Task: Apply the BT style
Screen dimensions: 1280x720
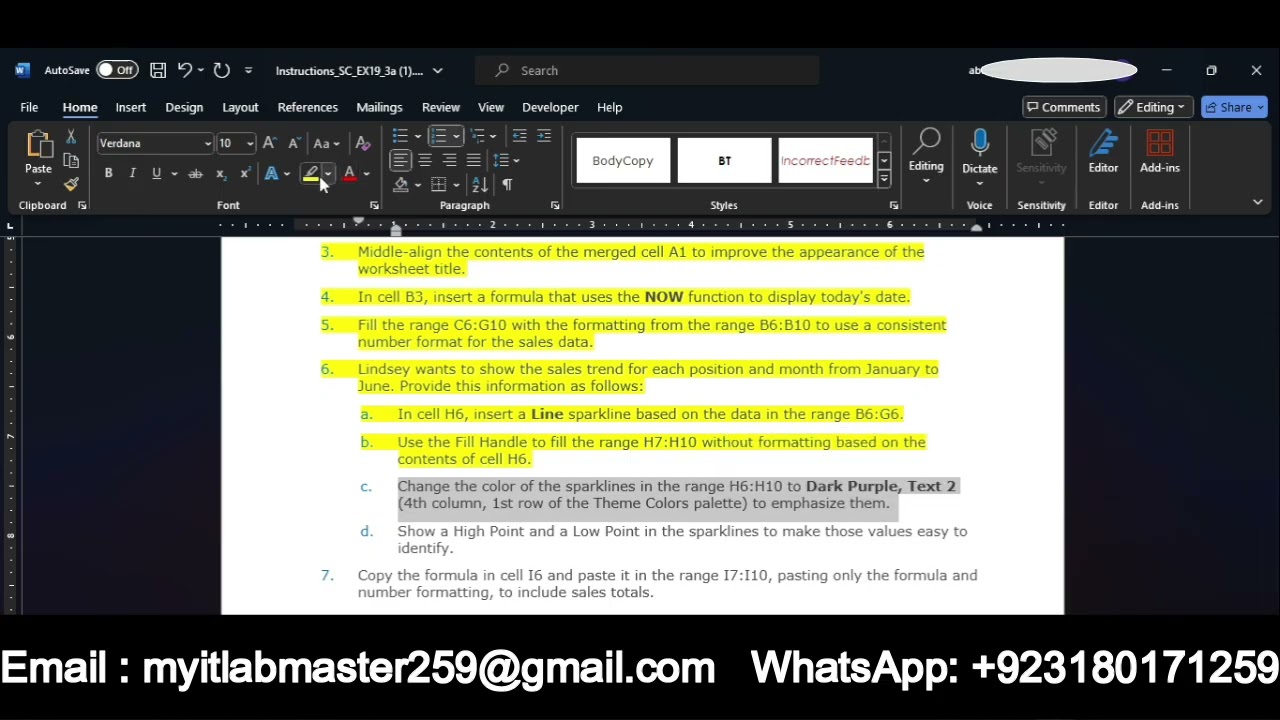Action: click(724, 160)
